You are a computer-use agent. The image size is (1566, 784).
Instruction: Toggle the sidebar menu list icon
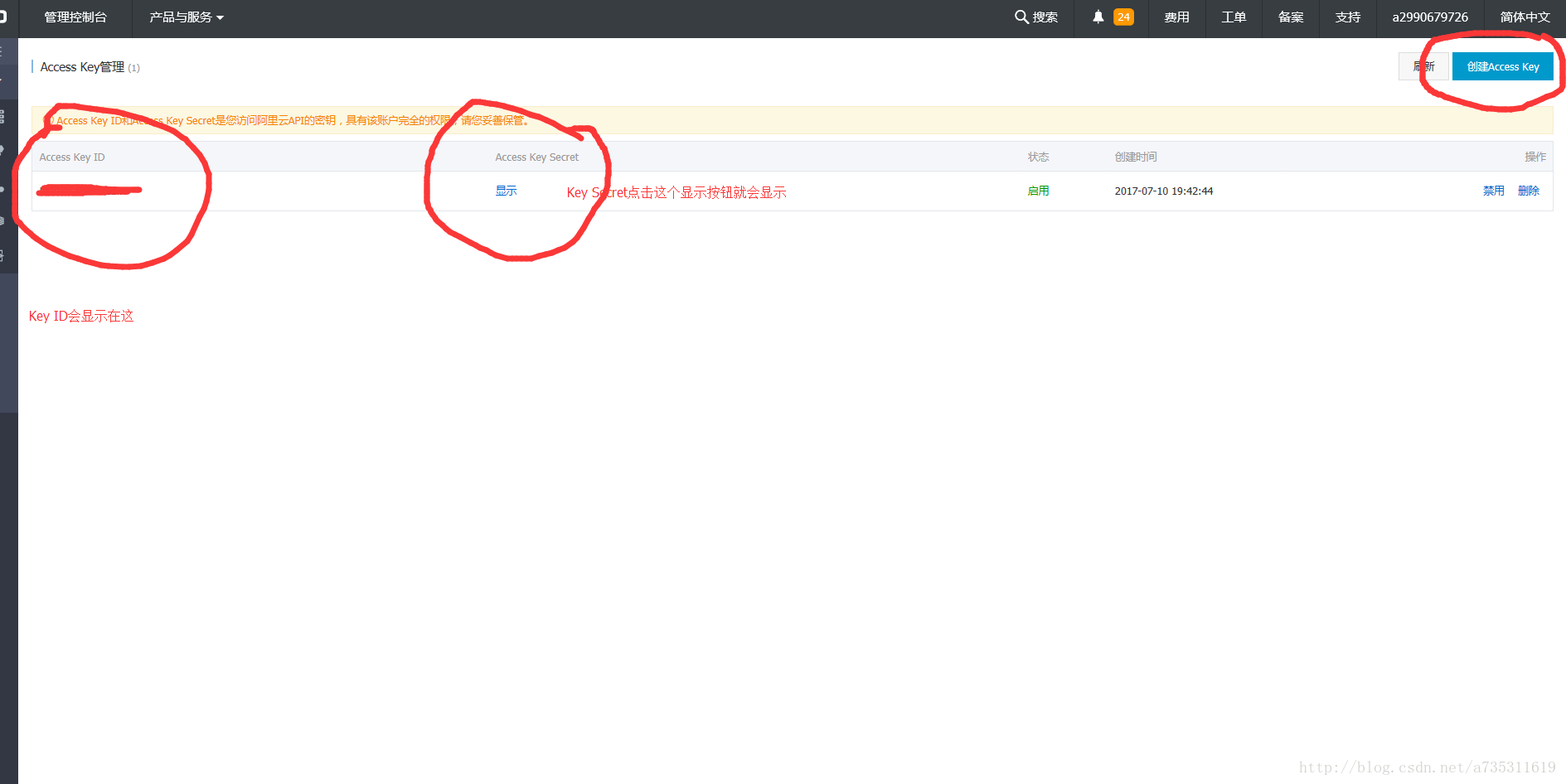[x=2, y=51]
